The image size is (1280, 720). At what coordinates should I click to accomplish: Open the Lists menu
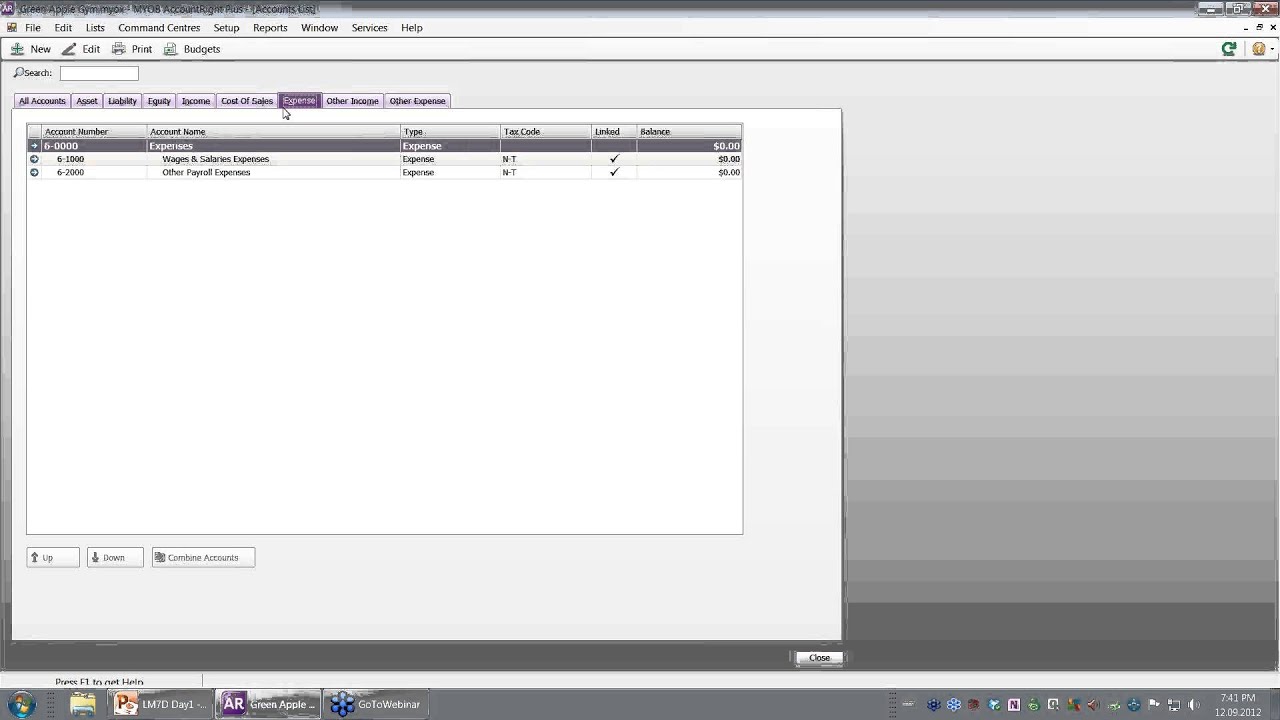tap(95, 28)
